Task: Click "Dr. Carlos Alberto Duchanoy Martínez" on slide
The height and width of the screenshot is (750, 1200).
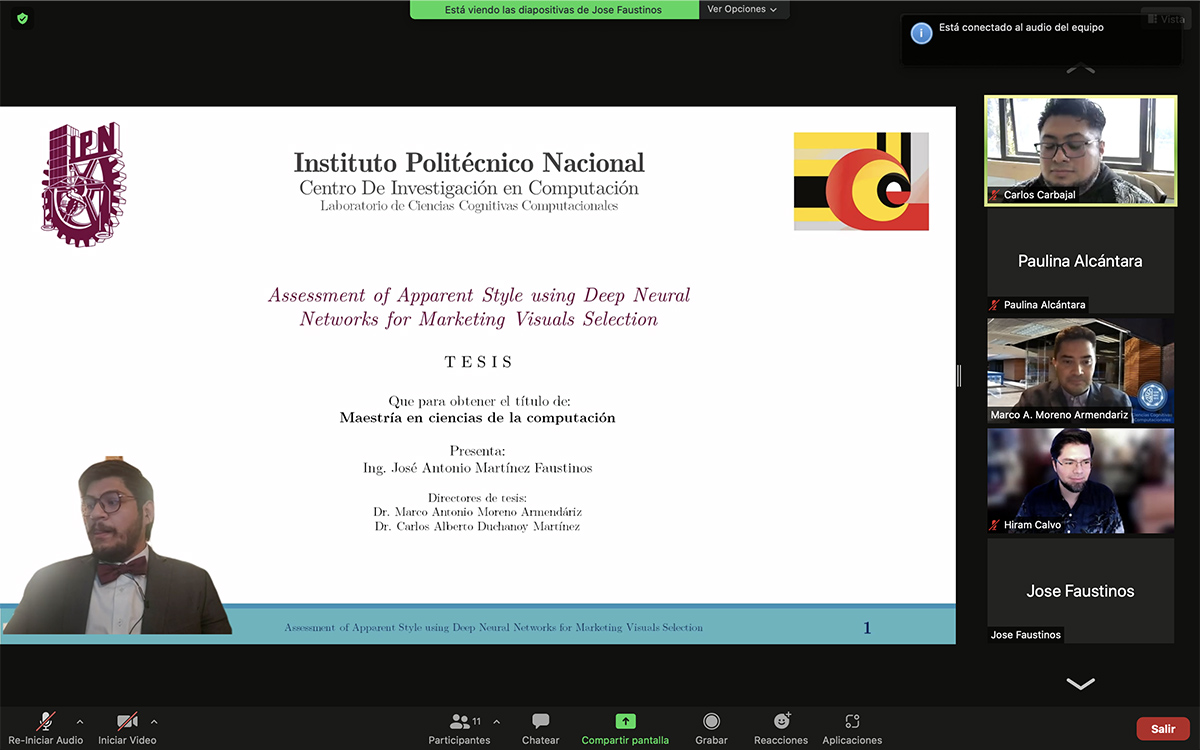Action: [x=478, y=526]
